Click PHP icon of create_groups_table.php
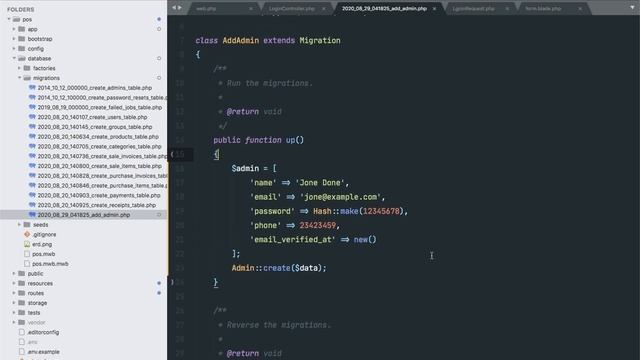Screen dimensions: 640x360 click(32, 127)
